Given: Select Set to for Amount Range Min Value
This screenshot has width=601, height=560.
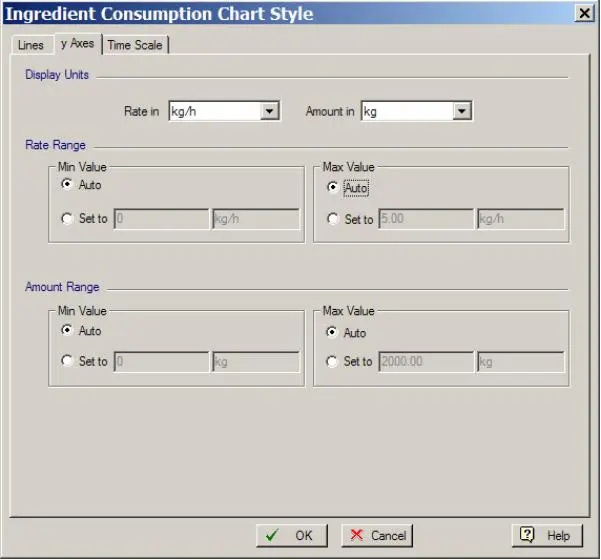Looking at the screenshot, I should [67, 361].
